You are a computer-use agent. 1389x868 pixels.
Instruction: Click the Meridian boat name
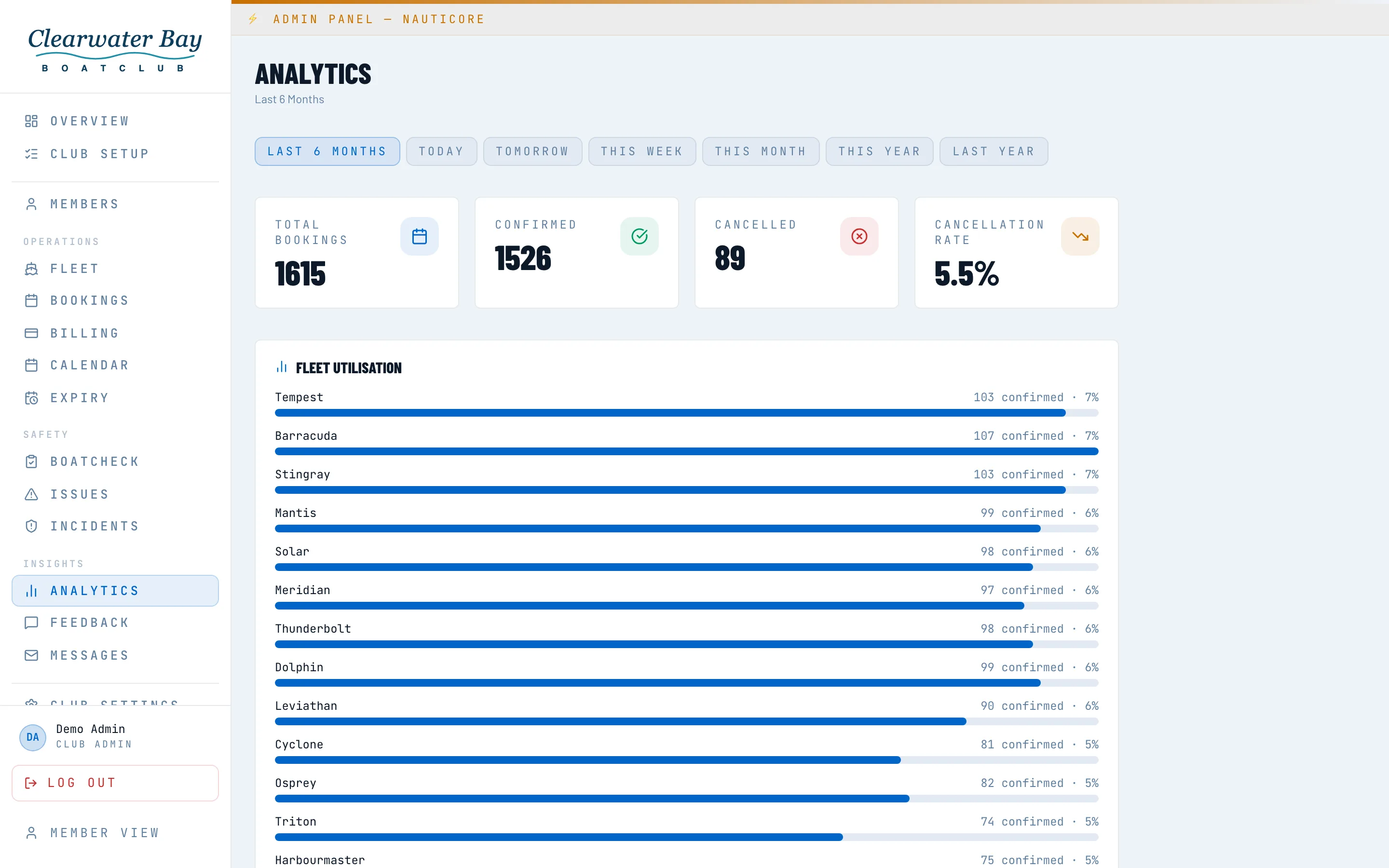[x=302, y=590]
